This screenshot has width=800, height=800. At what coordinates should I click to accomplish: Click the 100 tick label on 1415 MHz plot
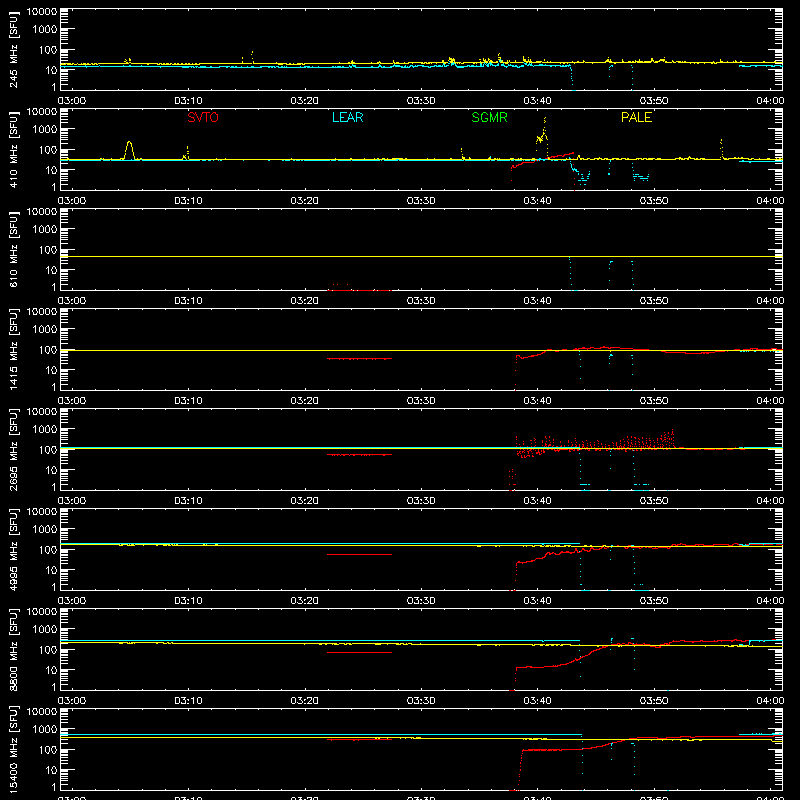coord(48,350)
